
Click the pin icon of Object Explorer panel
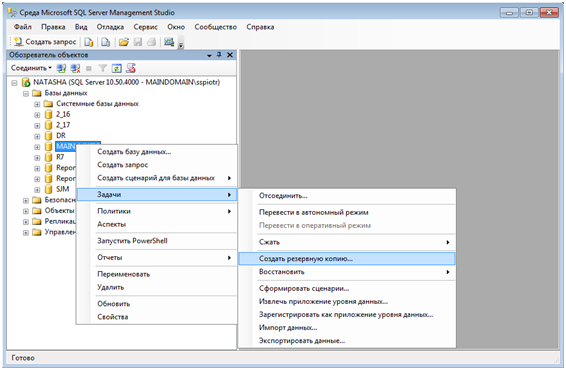point(219,55)
